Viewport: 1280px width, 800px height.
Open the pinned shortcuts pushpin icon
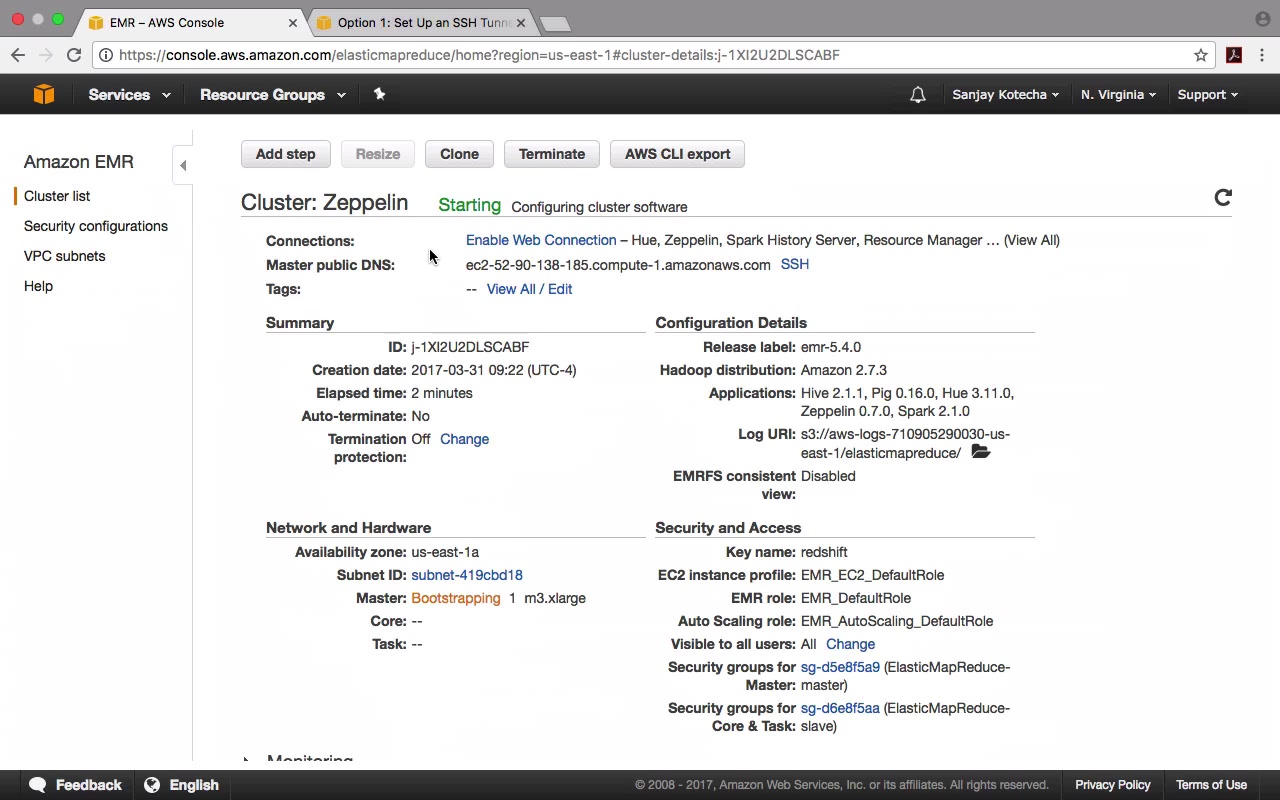click(x=379, y=94)
